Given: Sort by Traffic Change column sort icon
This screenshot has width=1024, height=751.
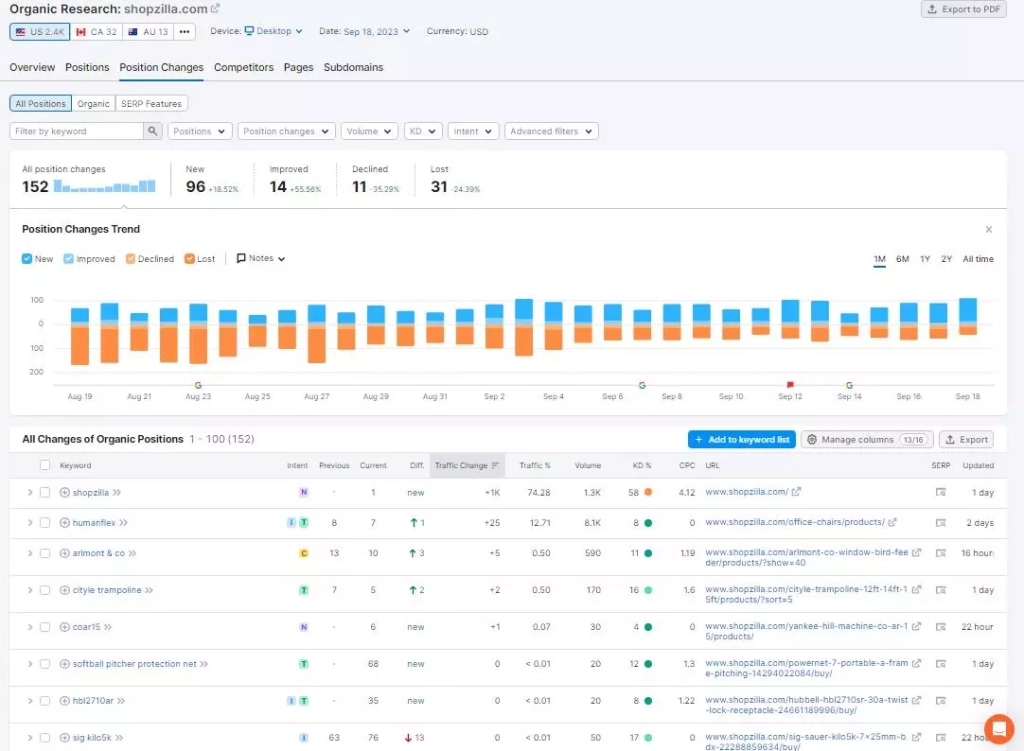Looking at the screenshot, I should tap(495, 465).
